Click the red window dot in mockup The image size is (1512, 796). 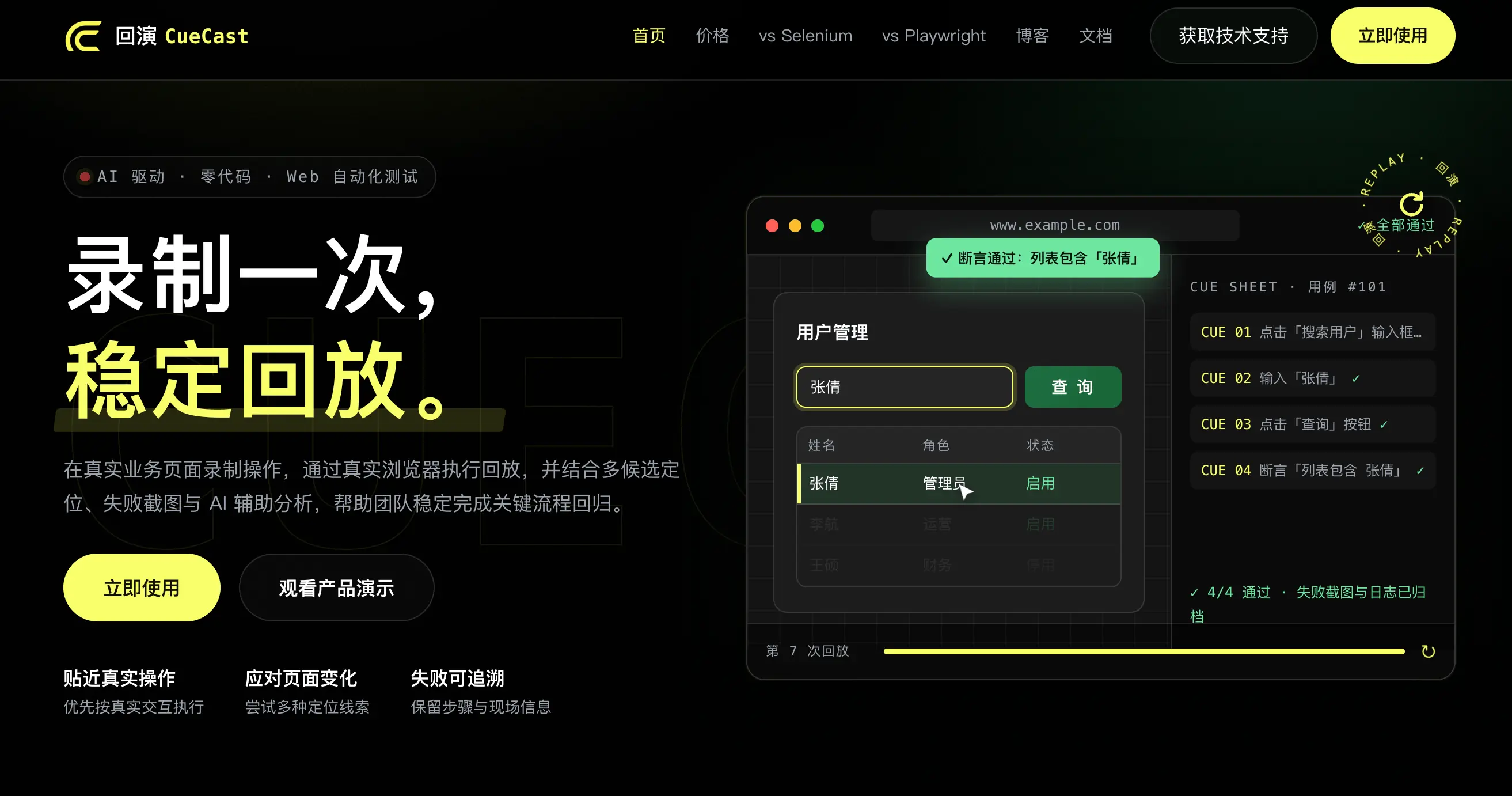pyautogui.click(x=772, y=226)
